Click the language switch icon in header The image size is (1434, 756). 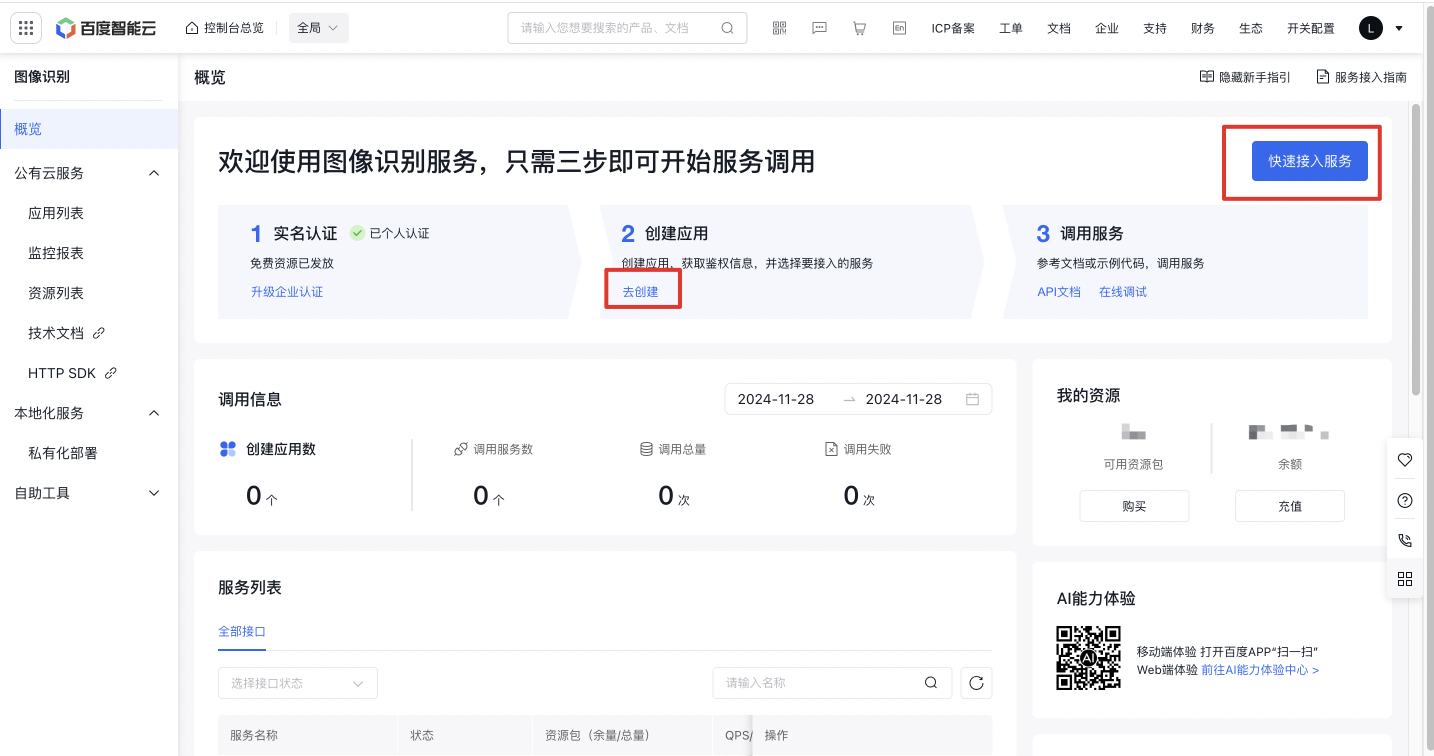click(x=900, y=28)
